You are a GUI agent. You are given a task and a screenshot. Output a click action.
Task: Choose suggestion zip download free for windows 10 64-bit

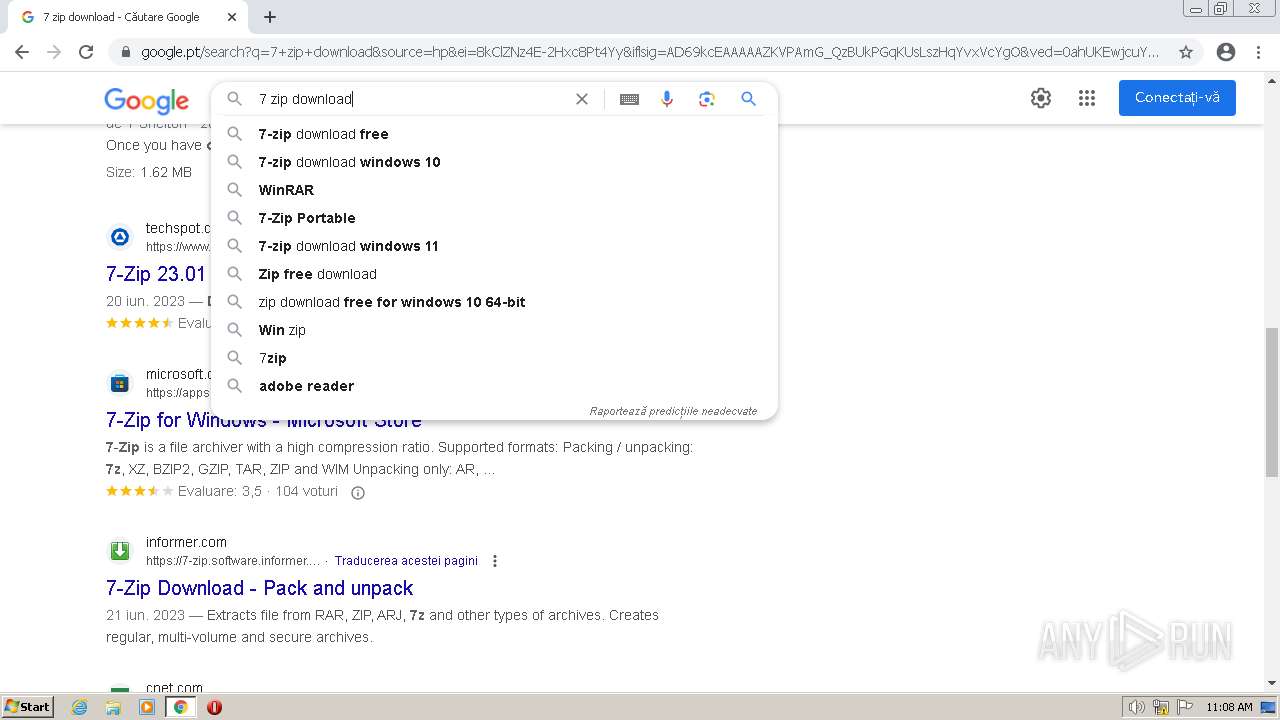click(x=494, y=302)
